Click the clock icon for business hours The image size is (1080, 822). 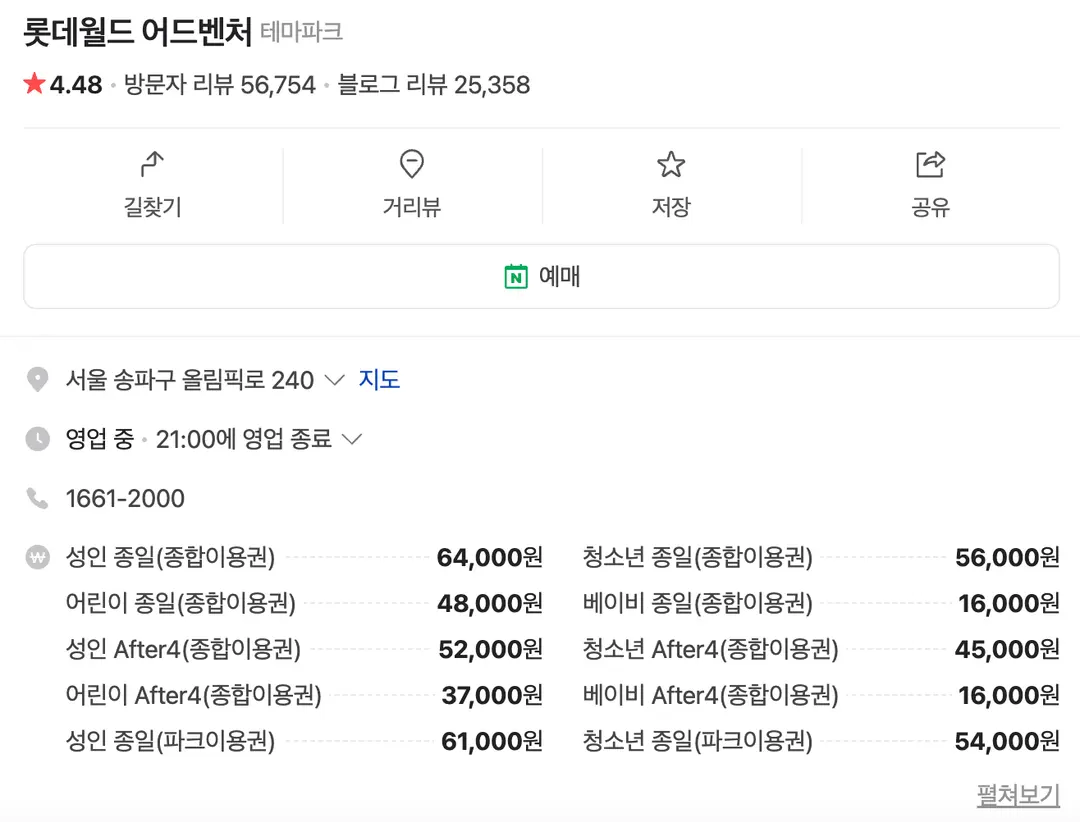point(37,439)
